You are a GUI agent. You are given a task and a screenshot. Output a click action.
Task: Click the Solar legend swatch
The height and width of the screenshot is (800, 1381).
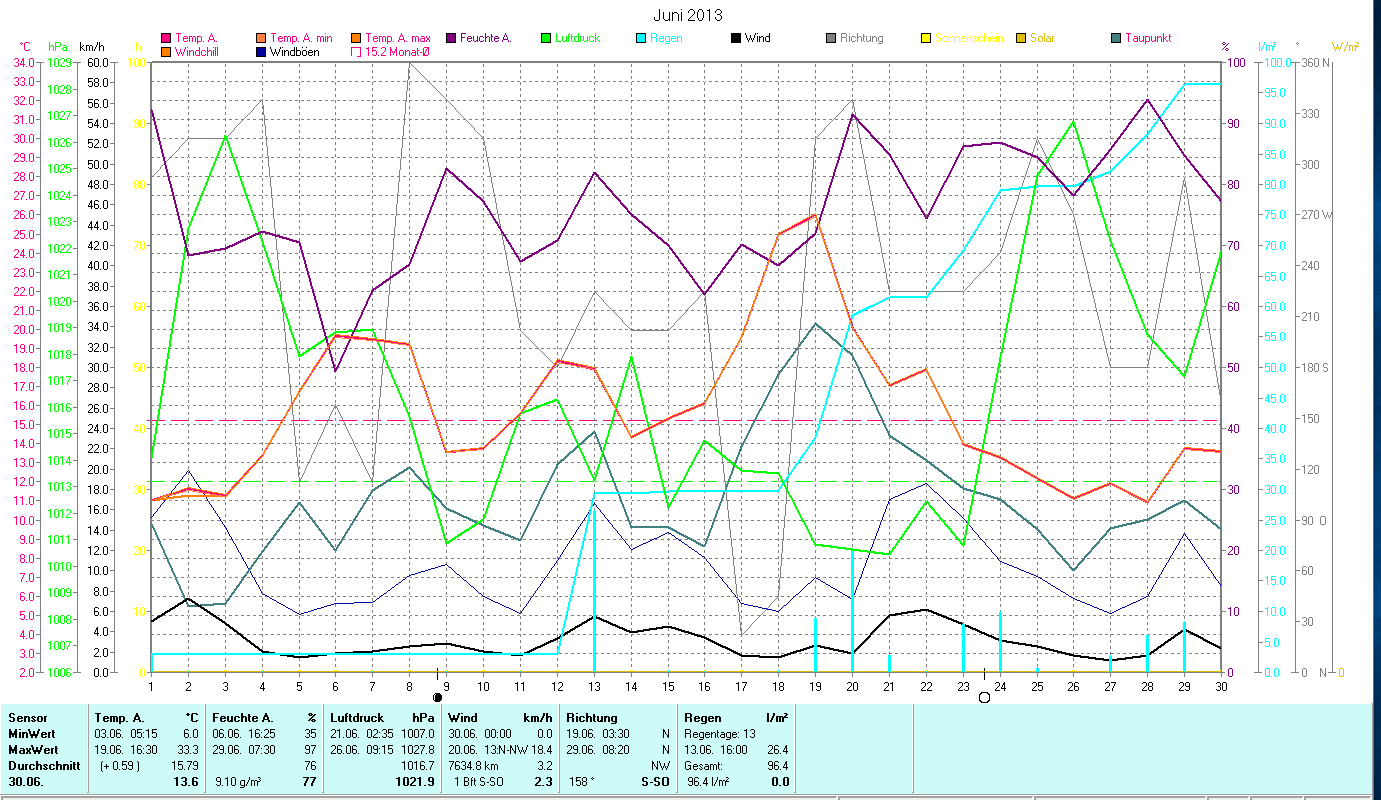click(1021, 39)
